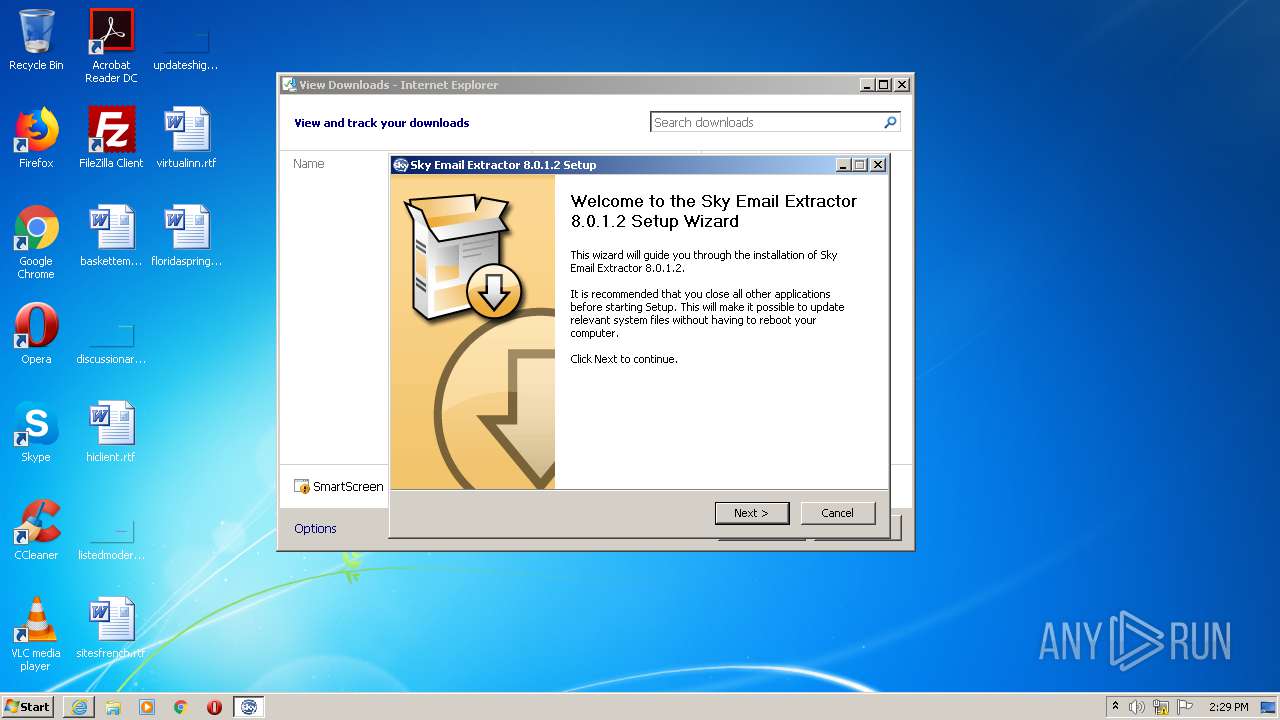Open the clock showing 2:29 PM

1228,707
